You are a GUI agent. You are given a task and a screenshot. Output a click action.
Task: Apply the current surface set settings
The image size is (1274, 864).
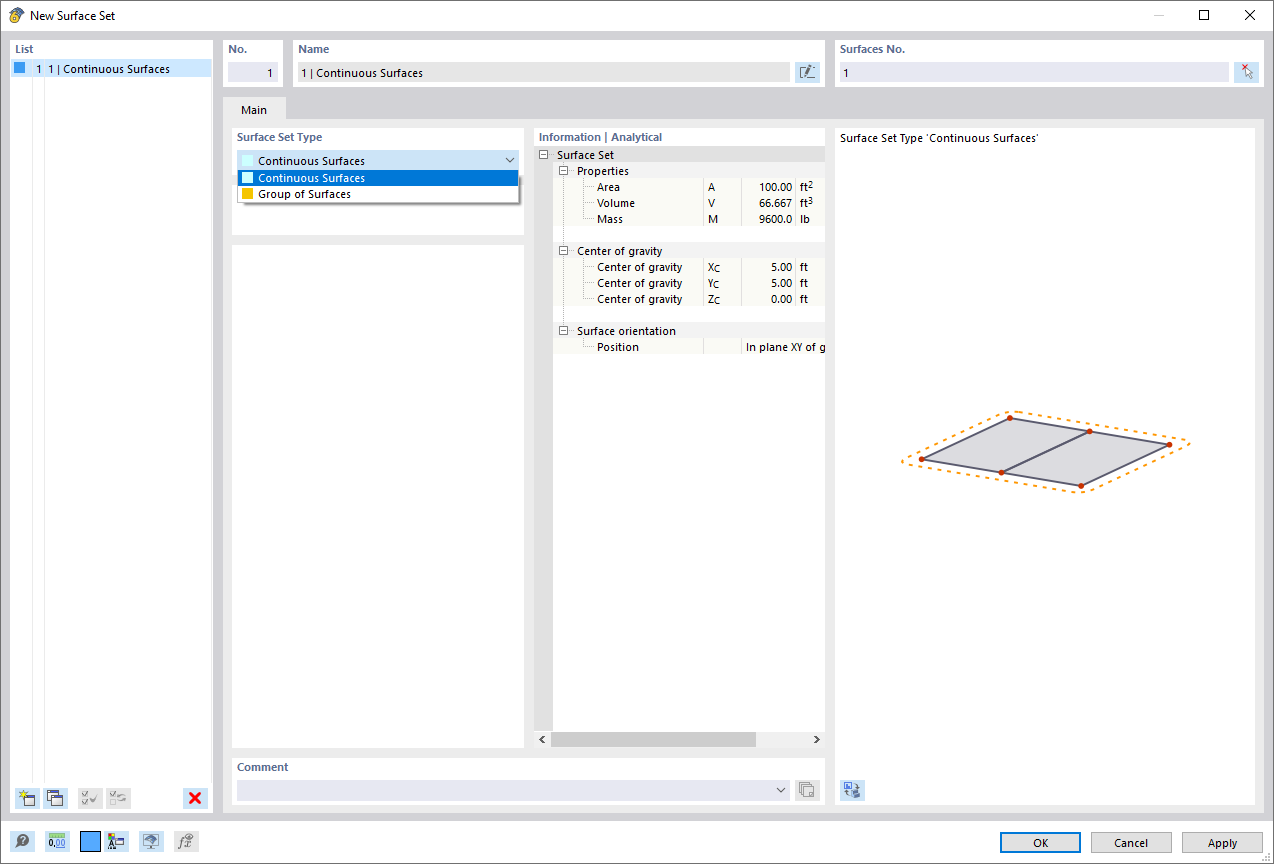(1221, 842)
